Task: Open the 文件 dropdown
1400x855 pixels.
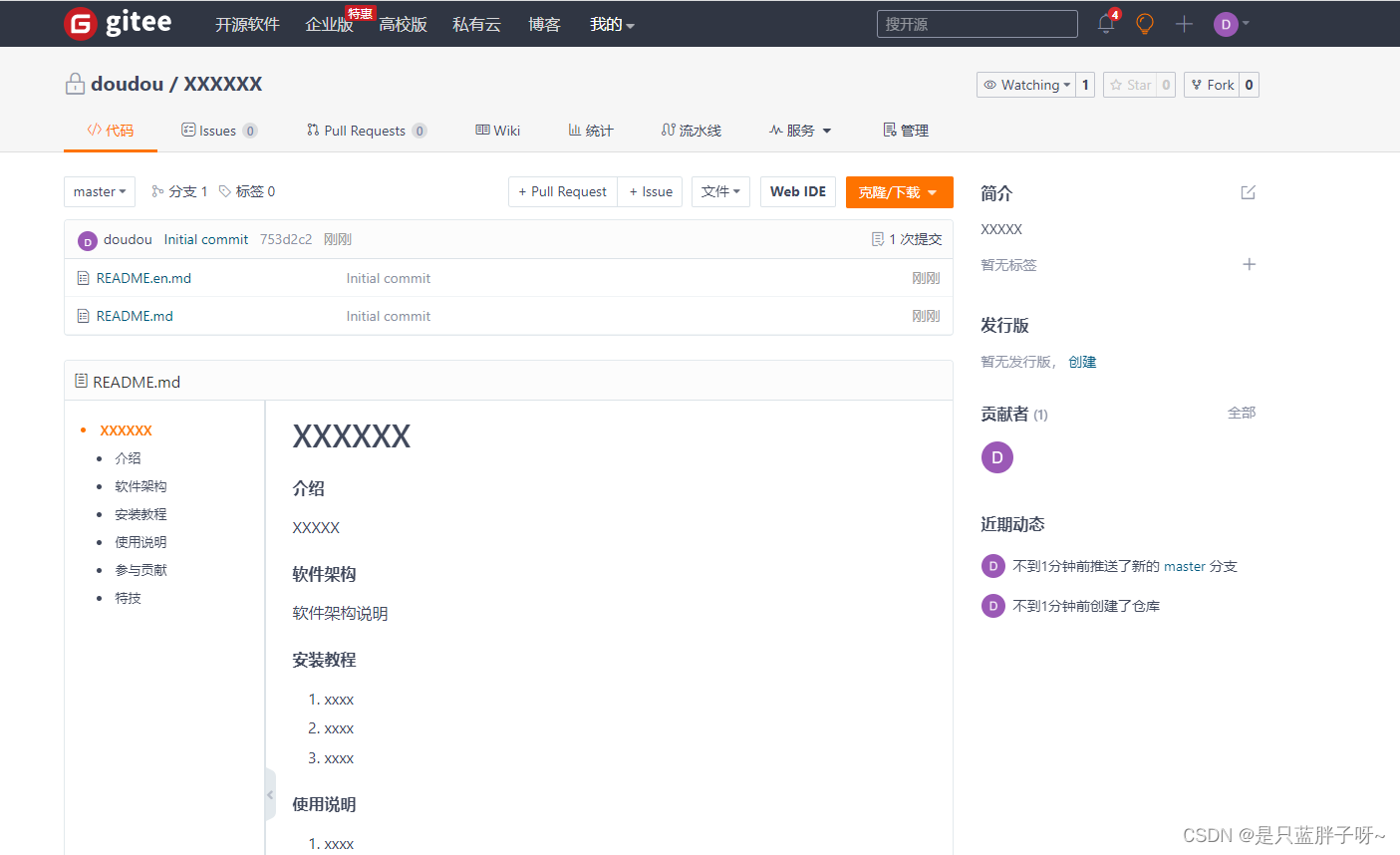Action: [x=720, y=191]
